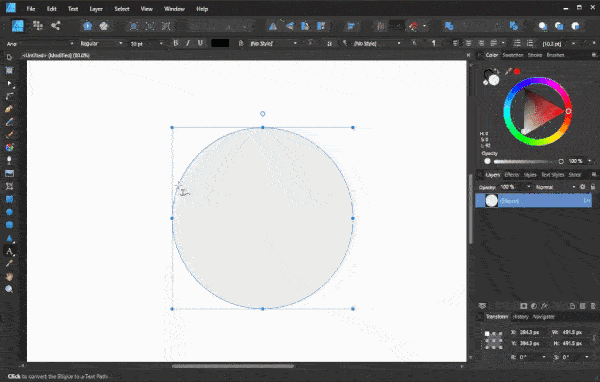Toggle Underline text formatting

point(200,43)
